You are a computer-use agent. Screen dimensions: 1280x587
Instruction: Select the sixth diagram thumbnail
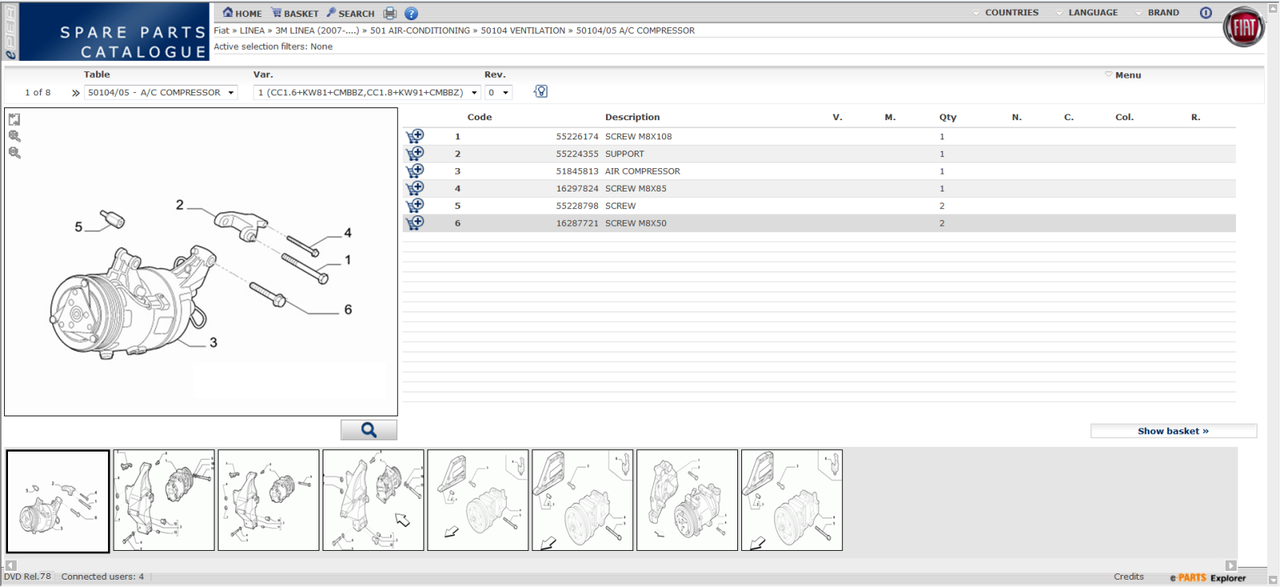coord(583,500)
